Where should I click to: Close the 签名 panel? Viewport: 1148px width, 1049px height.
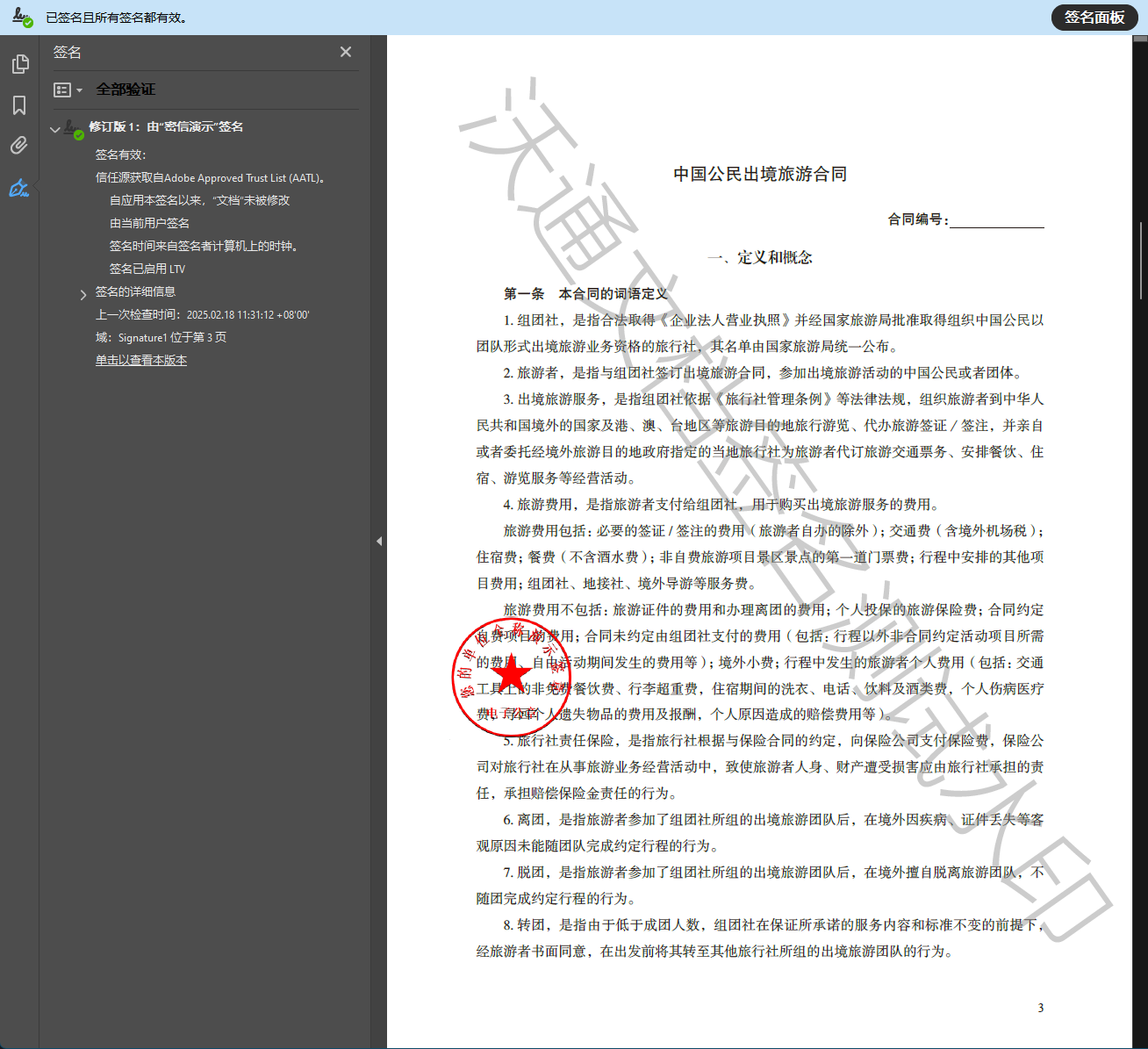[x=345, y=52]
